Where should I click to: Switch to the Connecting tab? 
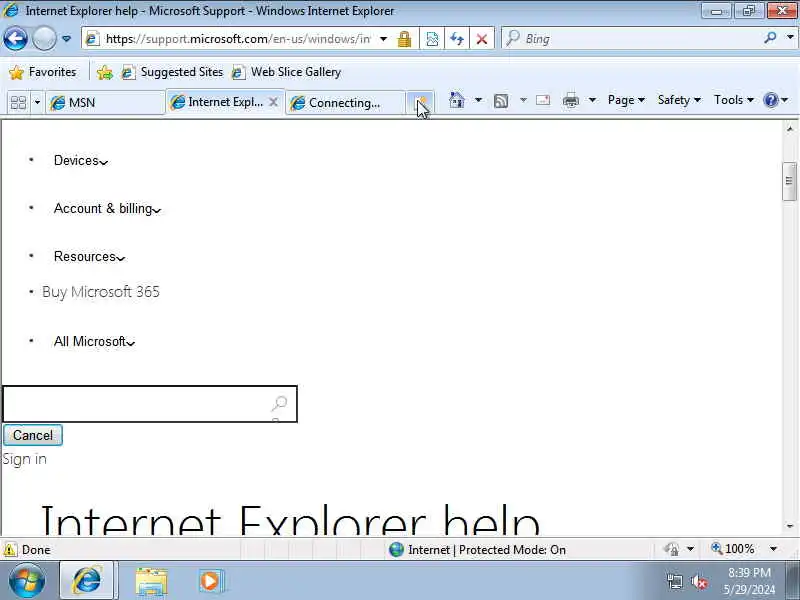tap(345, 103)
